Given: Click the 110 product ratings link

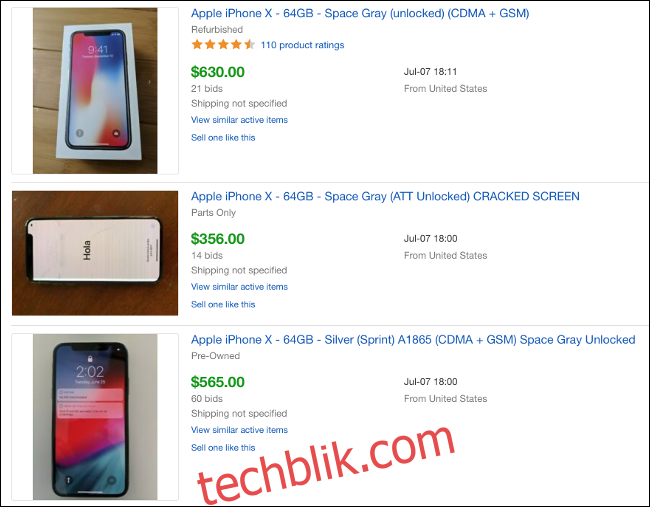Looking at the screenshot, I should pyautogui.click(x=302, y=45).
